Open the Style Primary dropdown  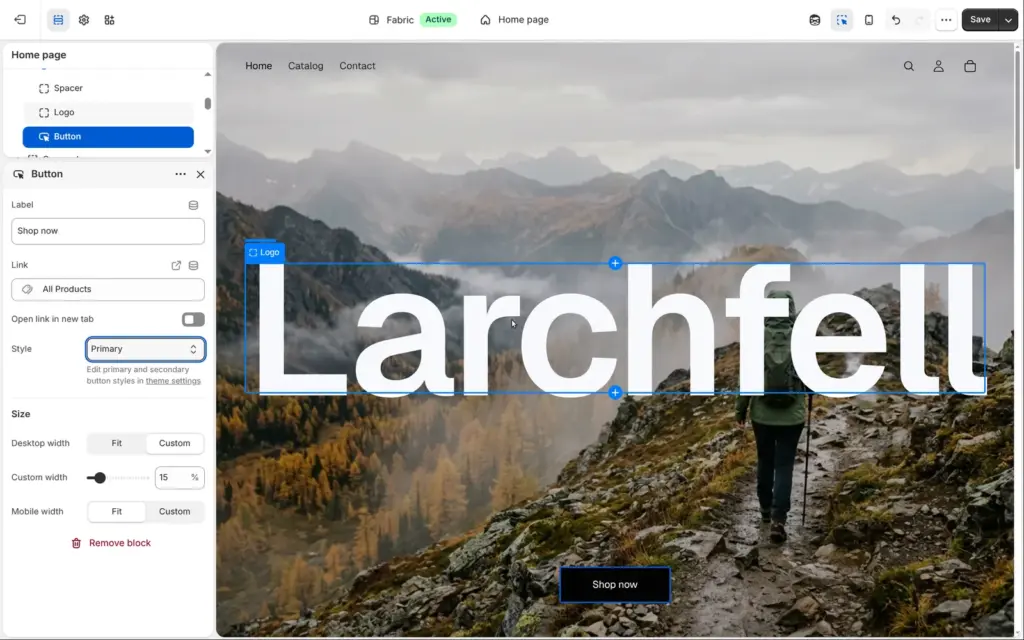pos(146,349)
